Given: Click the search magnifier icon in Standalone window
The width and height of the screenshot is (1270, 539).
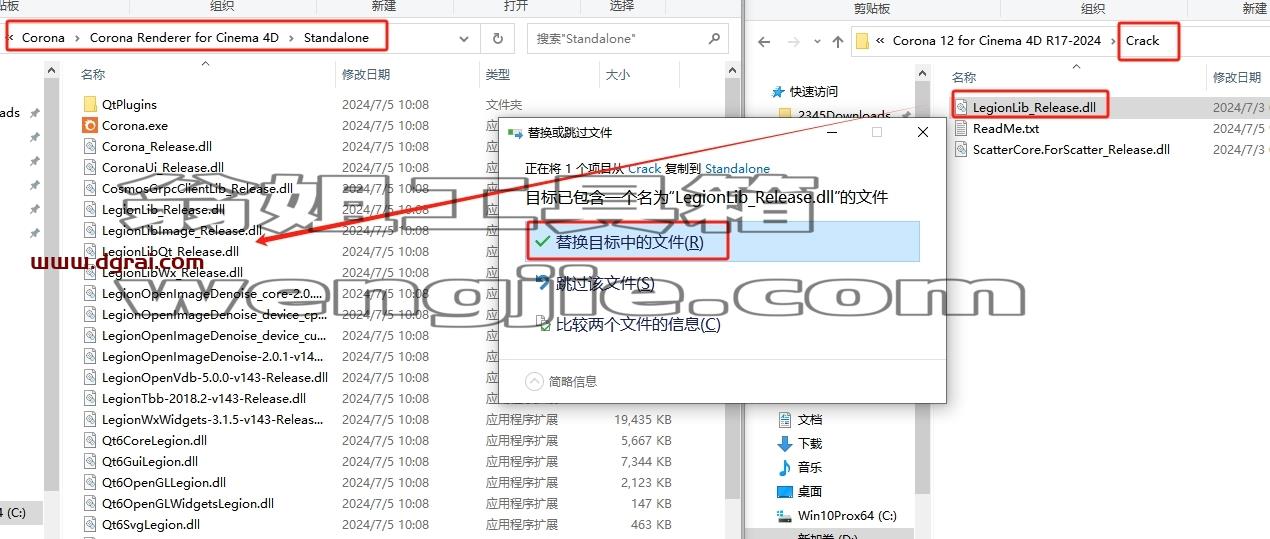Looking at the screenshot, I should [x=714, y=39].
